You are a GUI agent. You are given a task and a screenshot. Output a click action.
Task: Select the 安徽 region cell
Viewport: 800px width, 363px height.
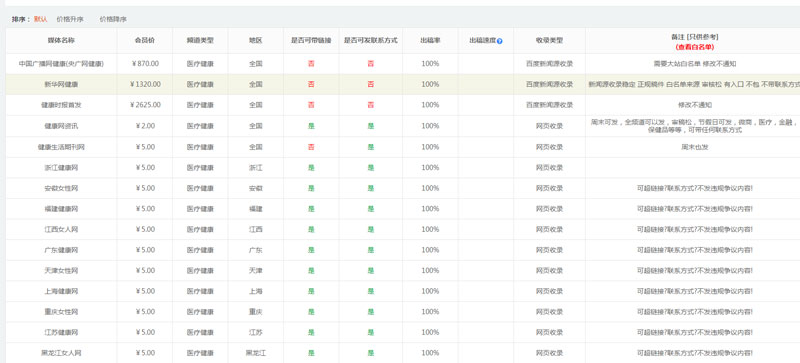pos(256,188)
